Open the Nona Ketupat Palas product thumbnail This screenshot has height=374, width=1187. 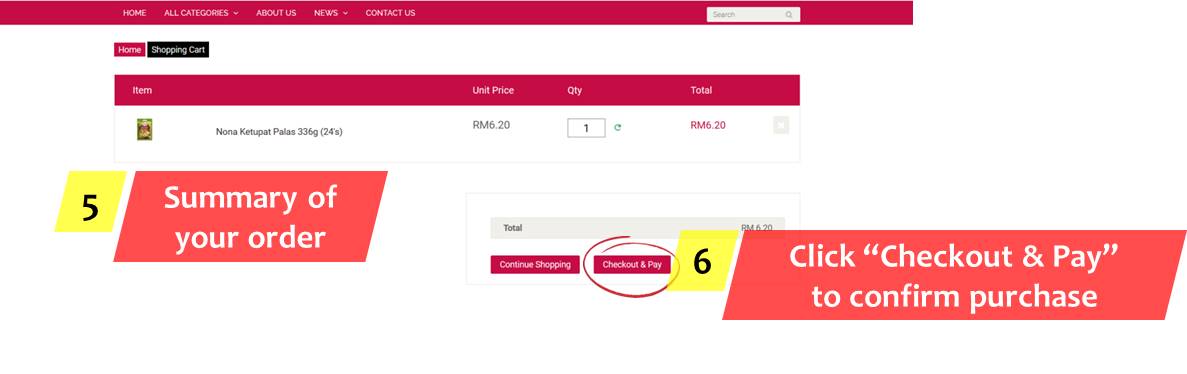145,129
